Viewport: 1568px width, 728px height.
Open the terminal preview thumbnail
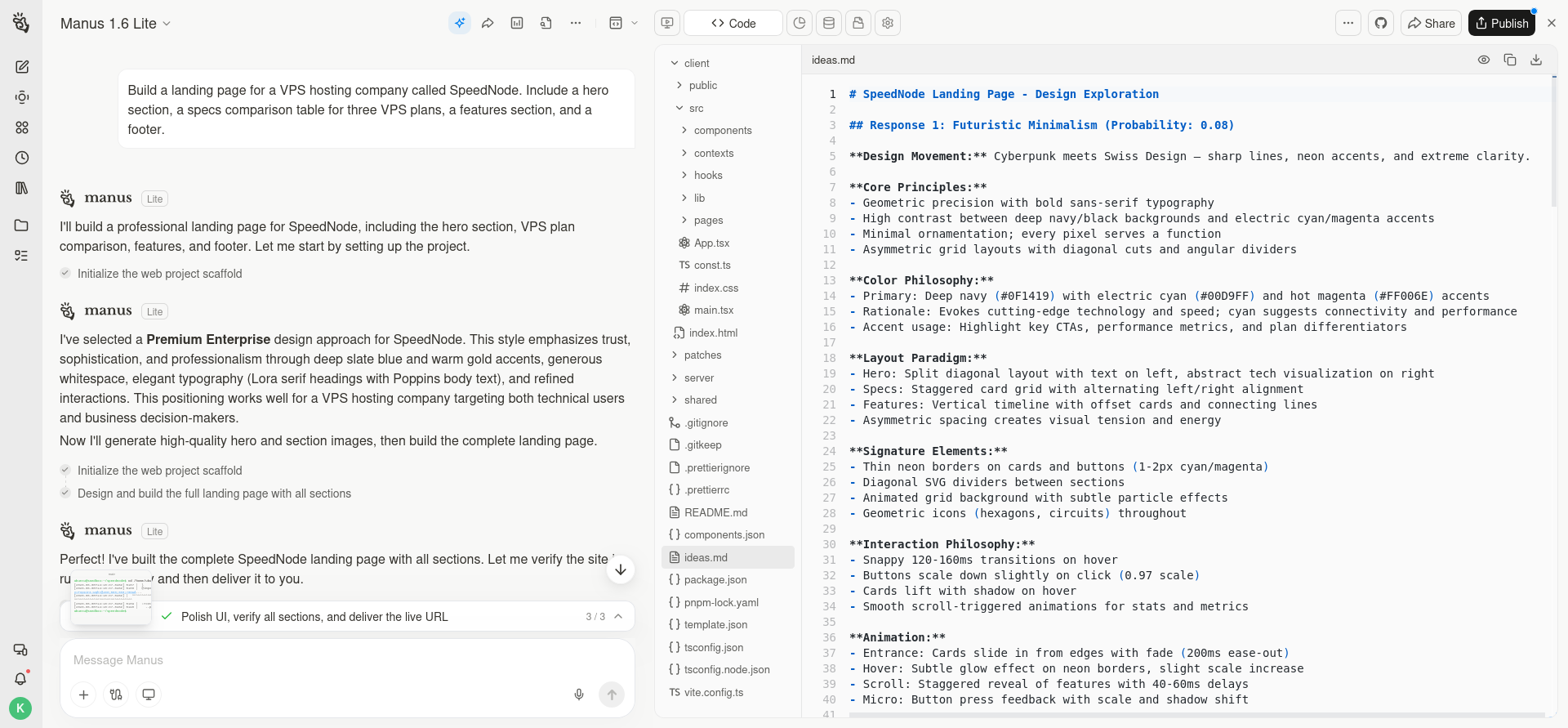click(111, 599)
